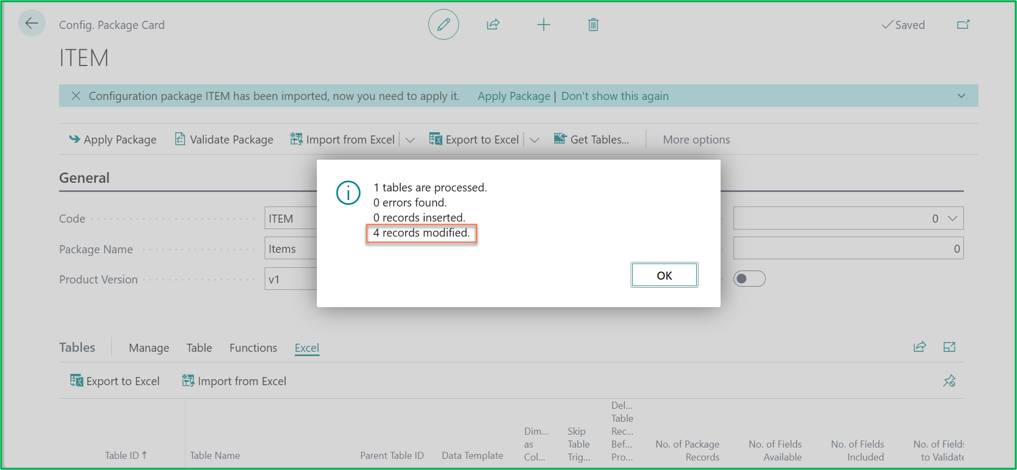Viewport: 1017px width, 470px height.
Task: Click the pencil edit icon
Action: (444, 25)
